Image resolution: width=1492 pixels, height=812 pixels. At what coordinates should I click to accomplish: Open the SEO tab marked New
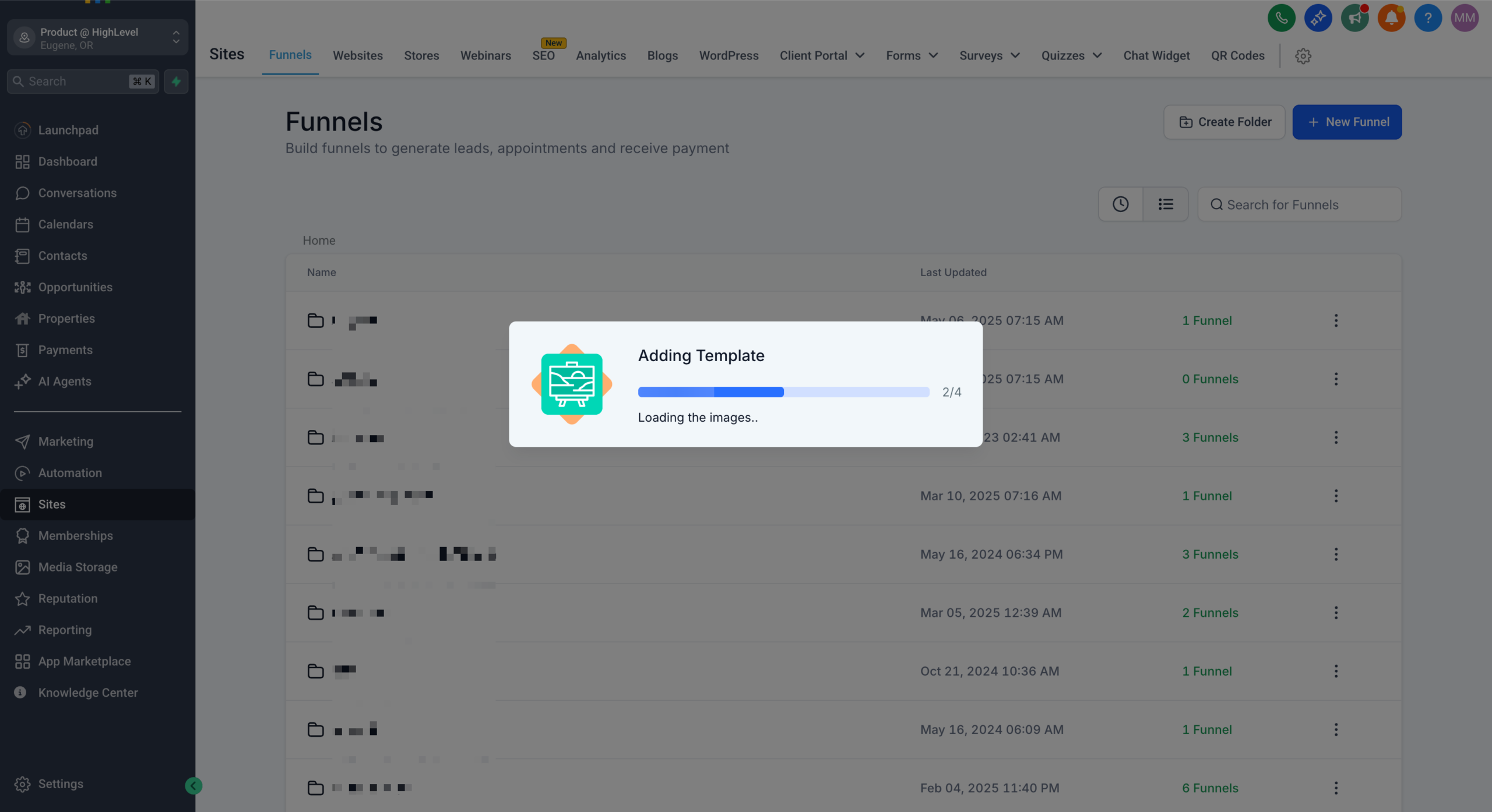point(544,55)
